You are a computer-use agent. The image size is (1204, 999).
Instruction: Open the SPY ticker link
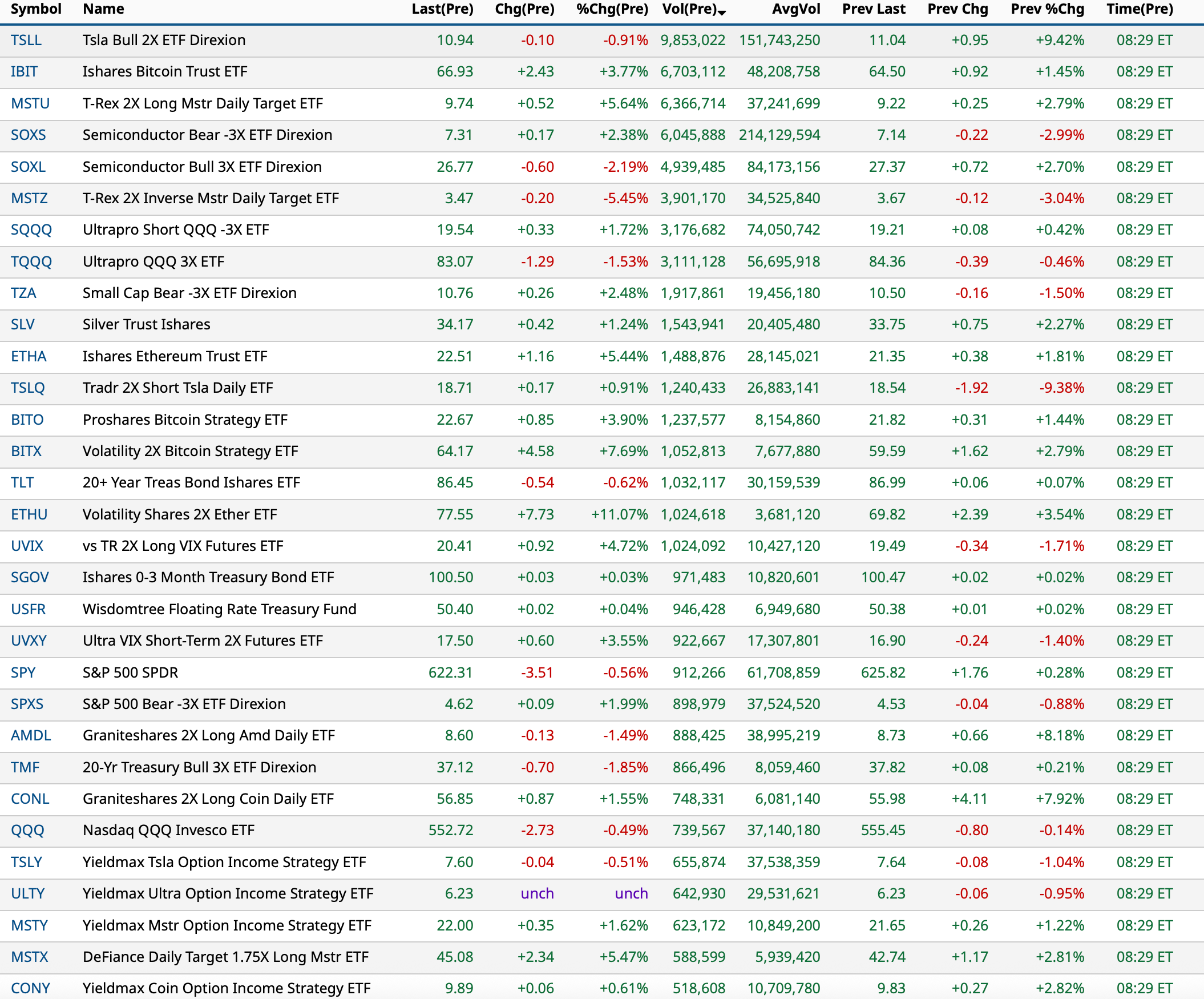click(23, 672)
